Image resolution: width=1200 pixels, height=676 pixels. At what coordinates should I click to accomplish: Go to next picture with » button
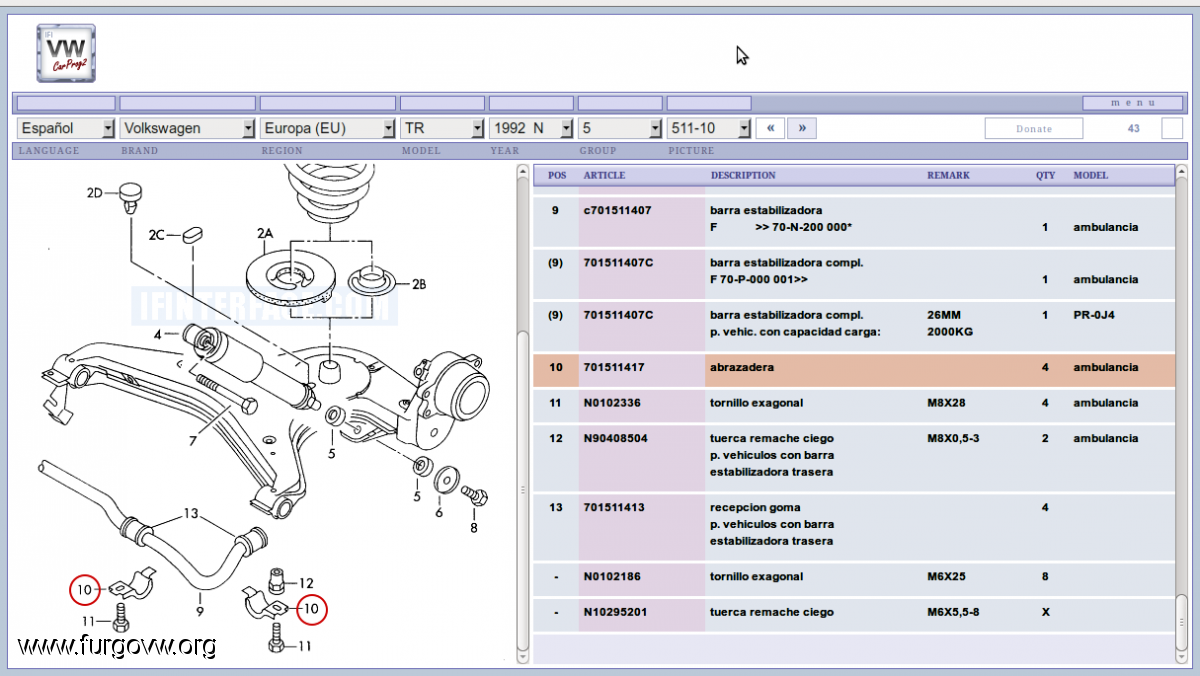802,128
